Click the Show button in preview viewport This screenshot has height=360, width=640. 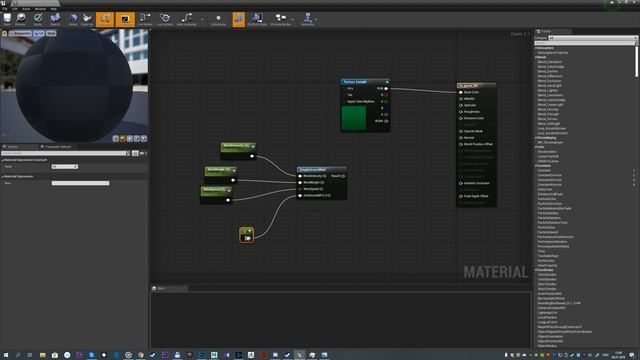[51, 33]
